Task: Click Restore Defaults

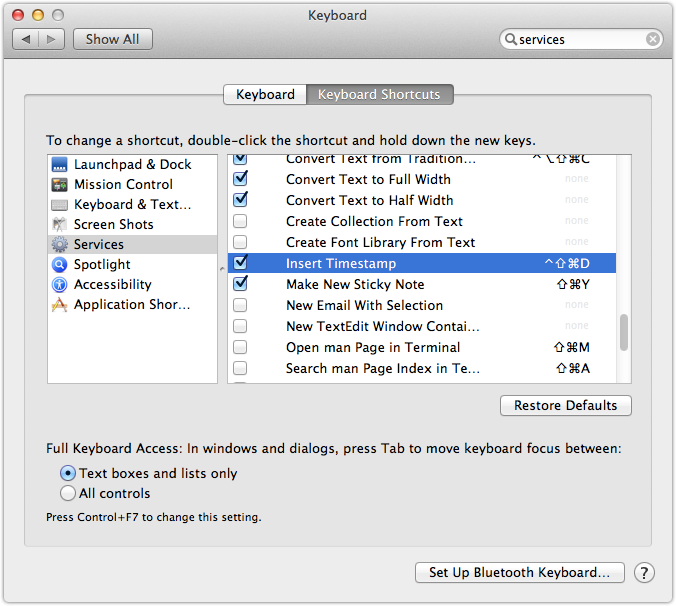Action: [566, 406]
